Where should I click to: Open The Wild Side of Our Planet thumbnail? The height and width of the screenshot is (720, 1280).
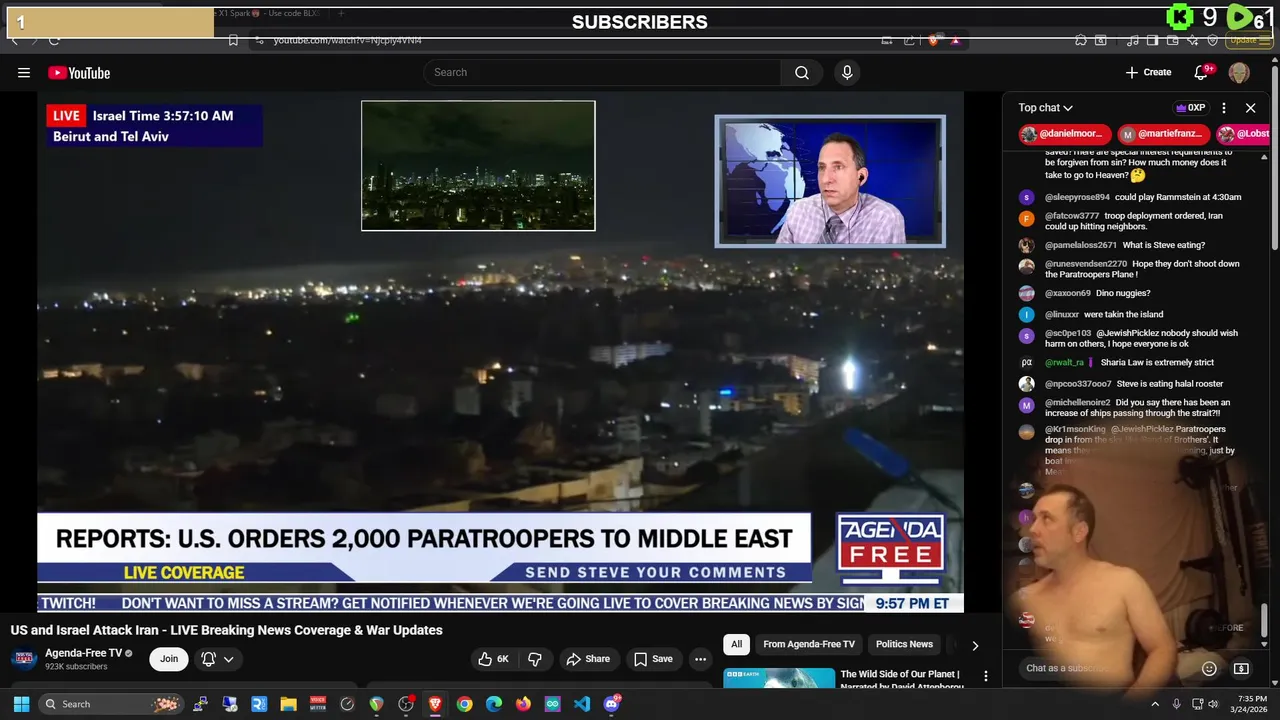pos(779,678)
